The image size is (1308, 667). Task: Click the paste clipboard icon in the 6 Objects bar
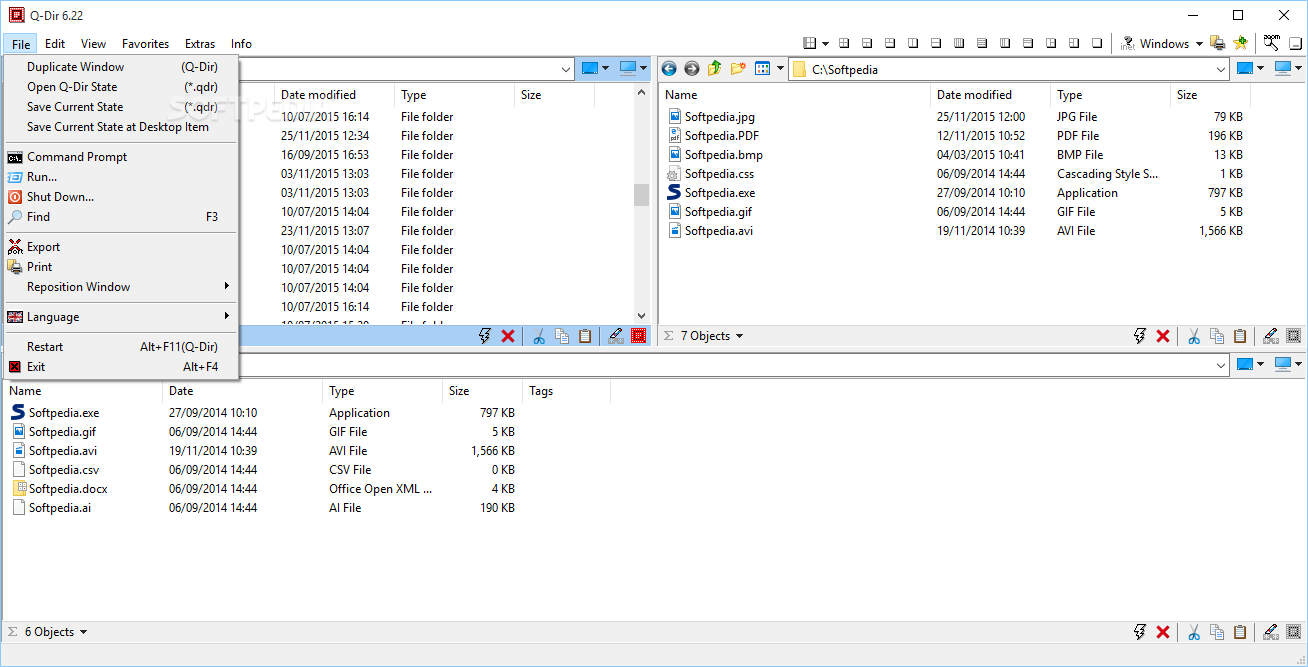click(x=1240, y=632)
